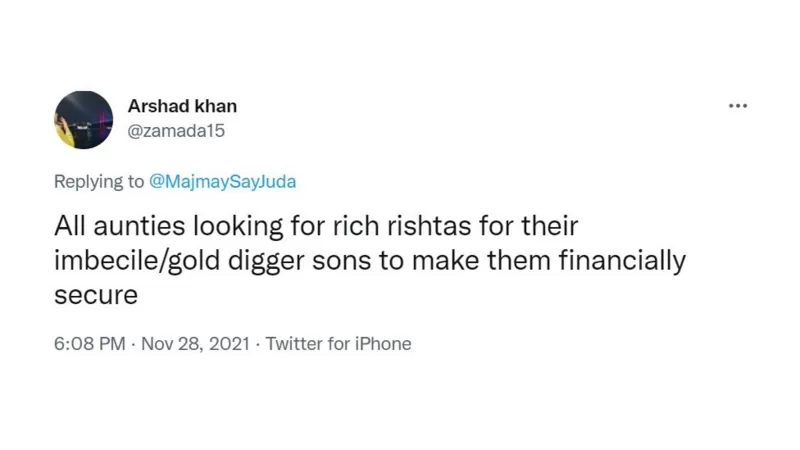Select the year '2021' in the tweet date
Viewport: 800px width, 450px height.
(229, 343)
